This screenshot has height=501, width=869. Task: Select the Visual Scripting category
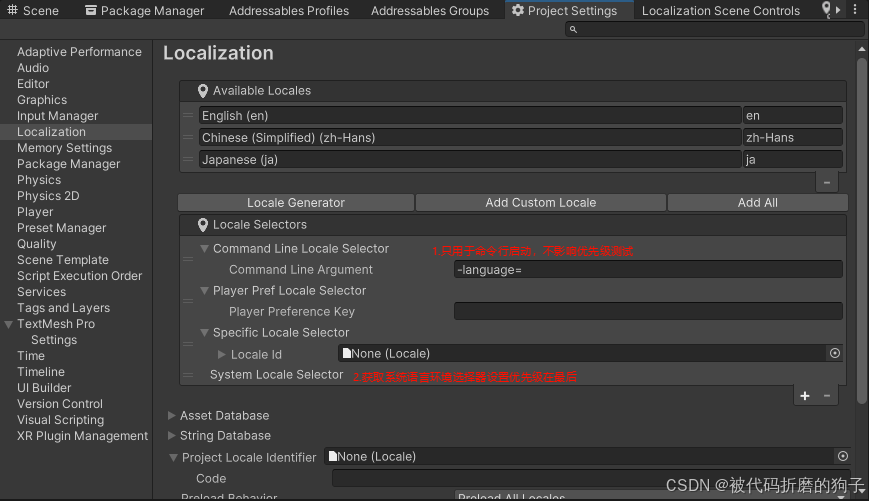pos(60,420)
